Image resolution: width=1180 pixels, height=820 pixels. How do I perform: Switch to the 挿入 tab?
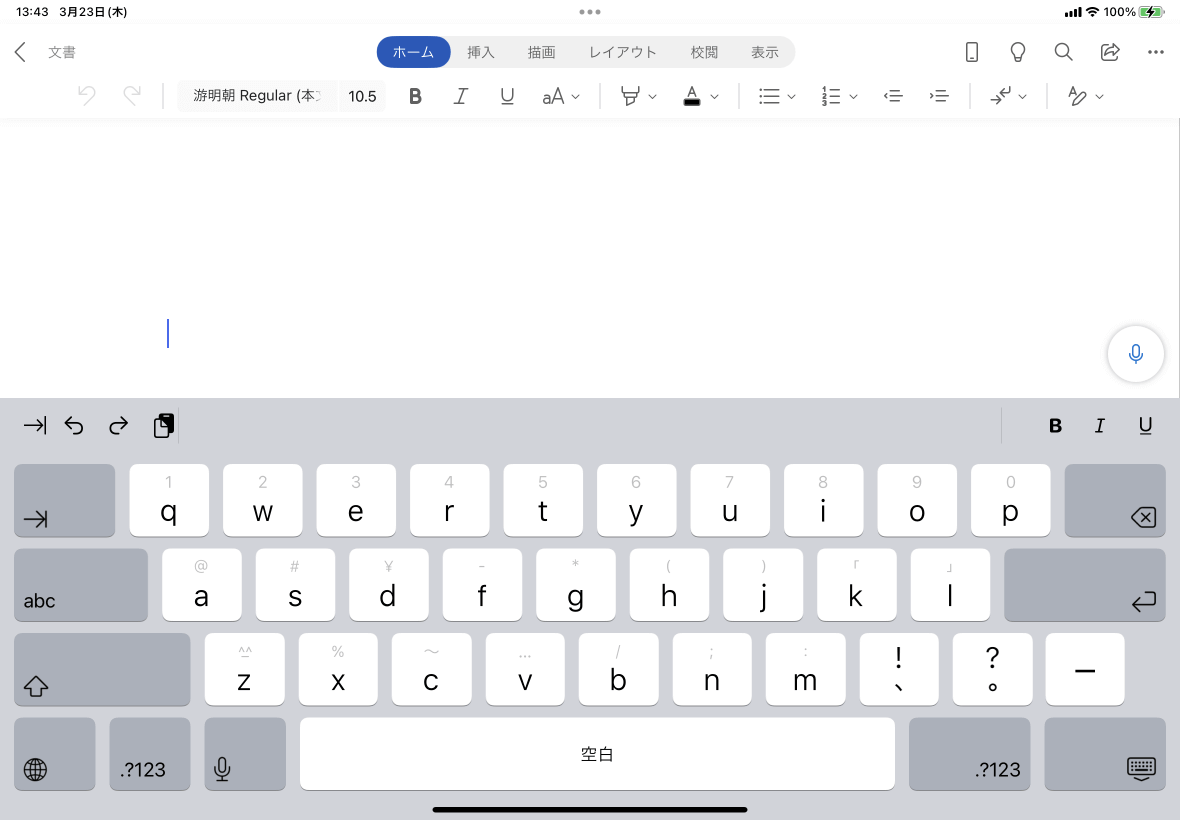point(481,52)
